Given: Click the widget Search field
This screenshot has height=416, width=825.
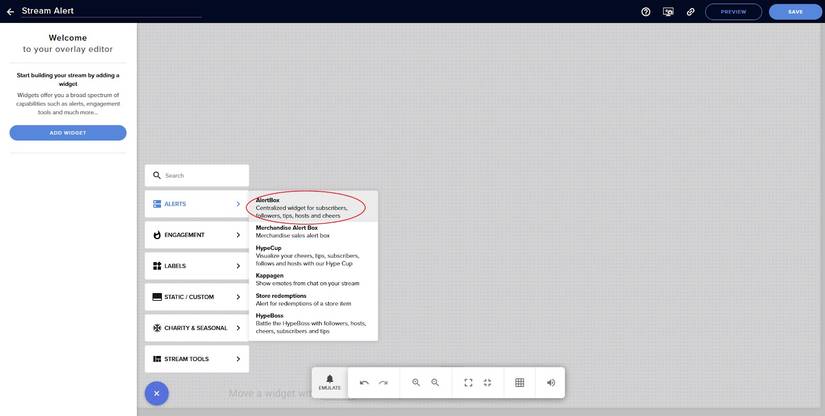Looking at the screenshot, I should tap(197, 176).
